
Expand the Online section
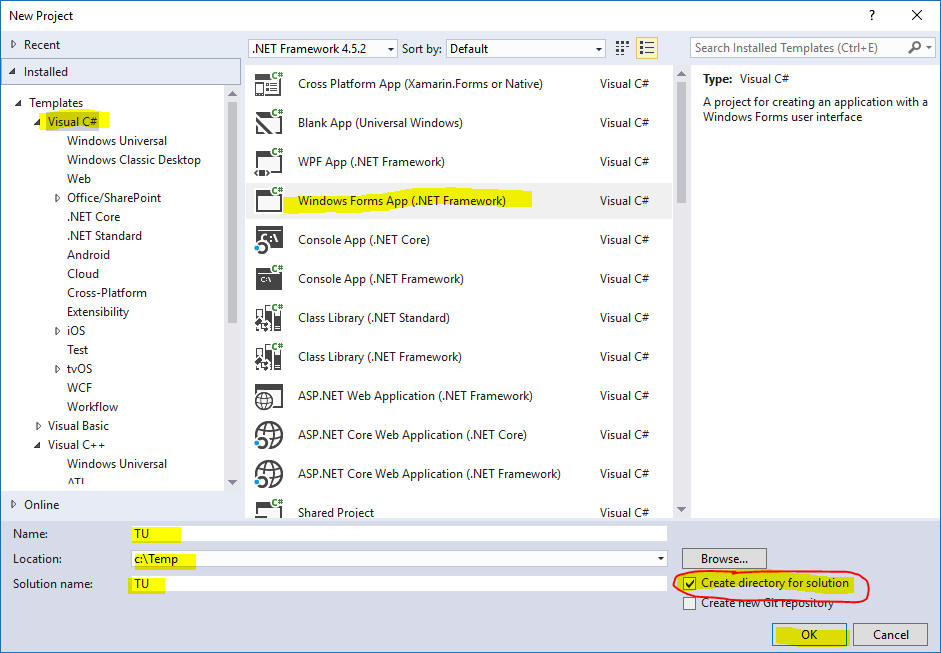point(14,505)
